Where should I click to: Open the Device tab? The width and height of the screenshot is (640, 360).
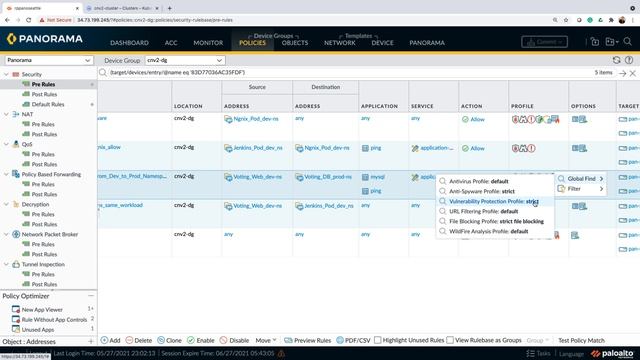(x=382, y=42)
